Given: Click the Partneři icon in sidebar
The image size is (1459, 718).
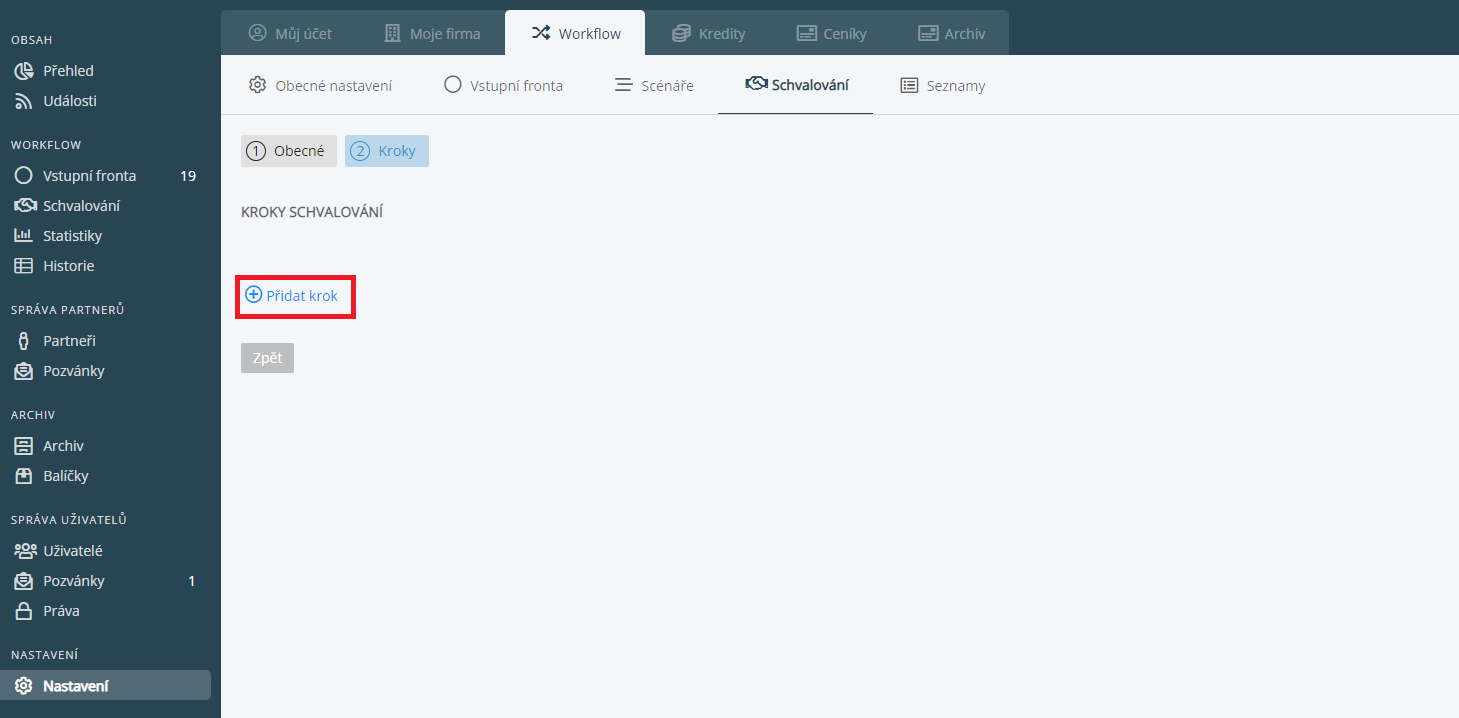Looking at the screenshot, I should (x=24, y=341).
